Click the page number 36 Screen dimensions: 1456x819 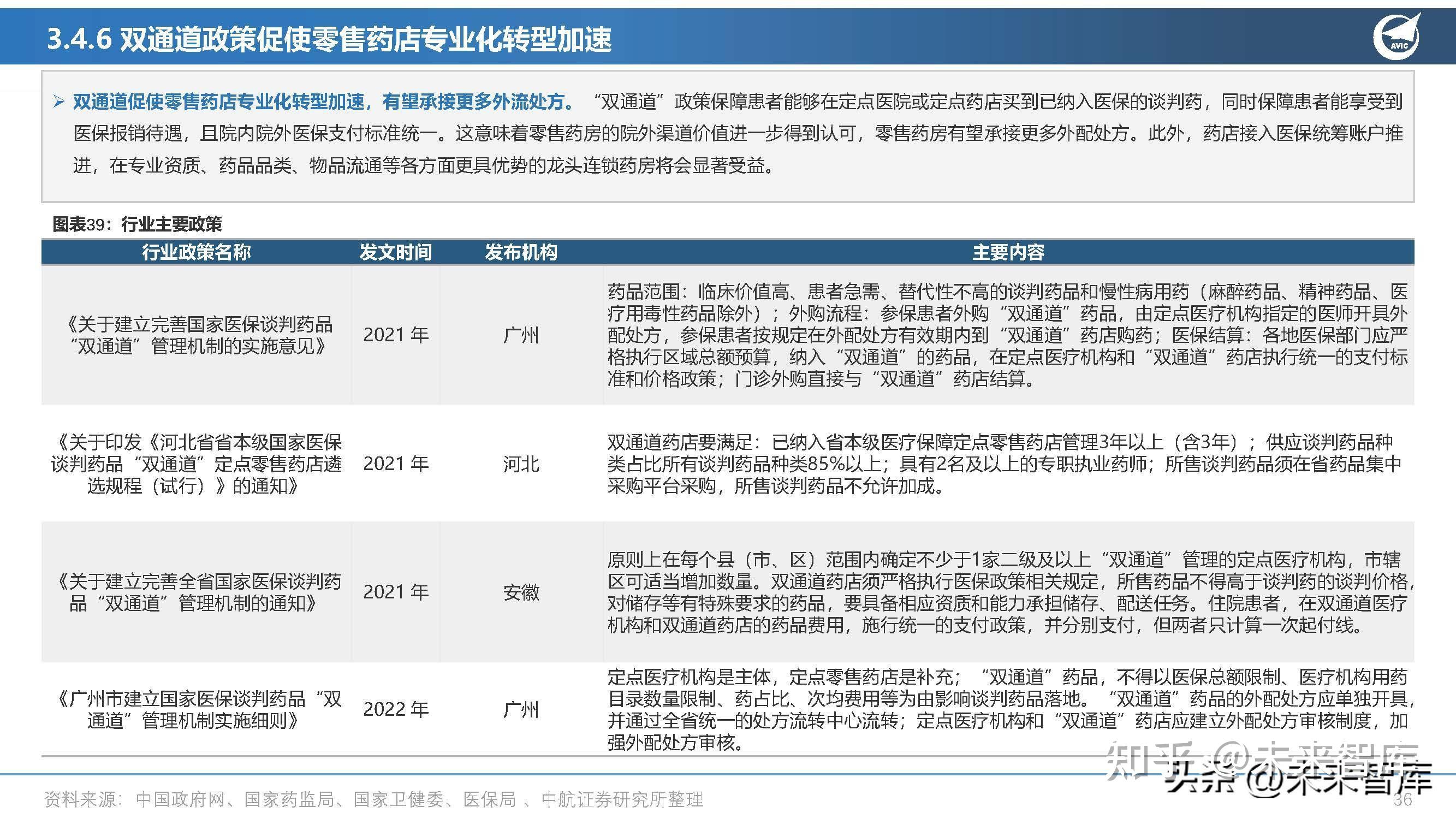tap(1403, 799)
